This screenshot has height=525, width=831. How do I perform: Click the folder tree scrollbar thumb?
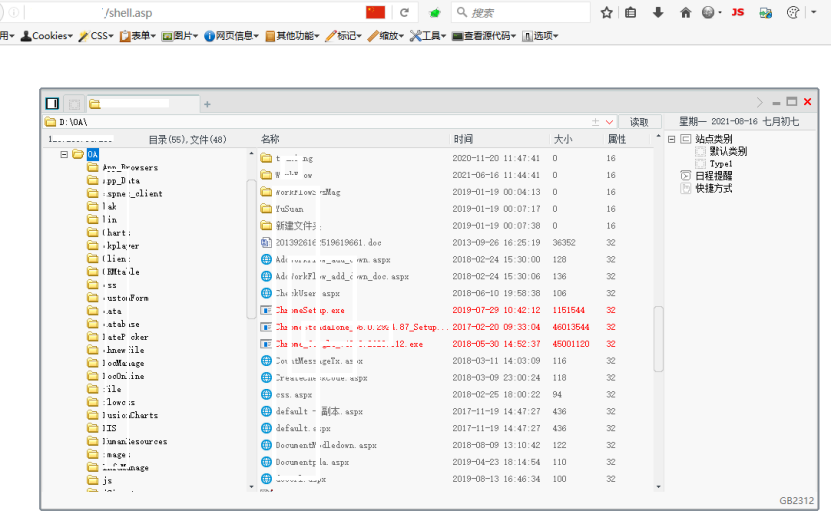tap(251, 249)
